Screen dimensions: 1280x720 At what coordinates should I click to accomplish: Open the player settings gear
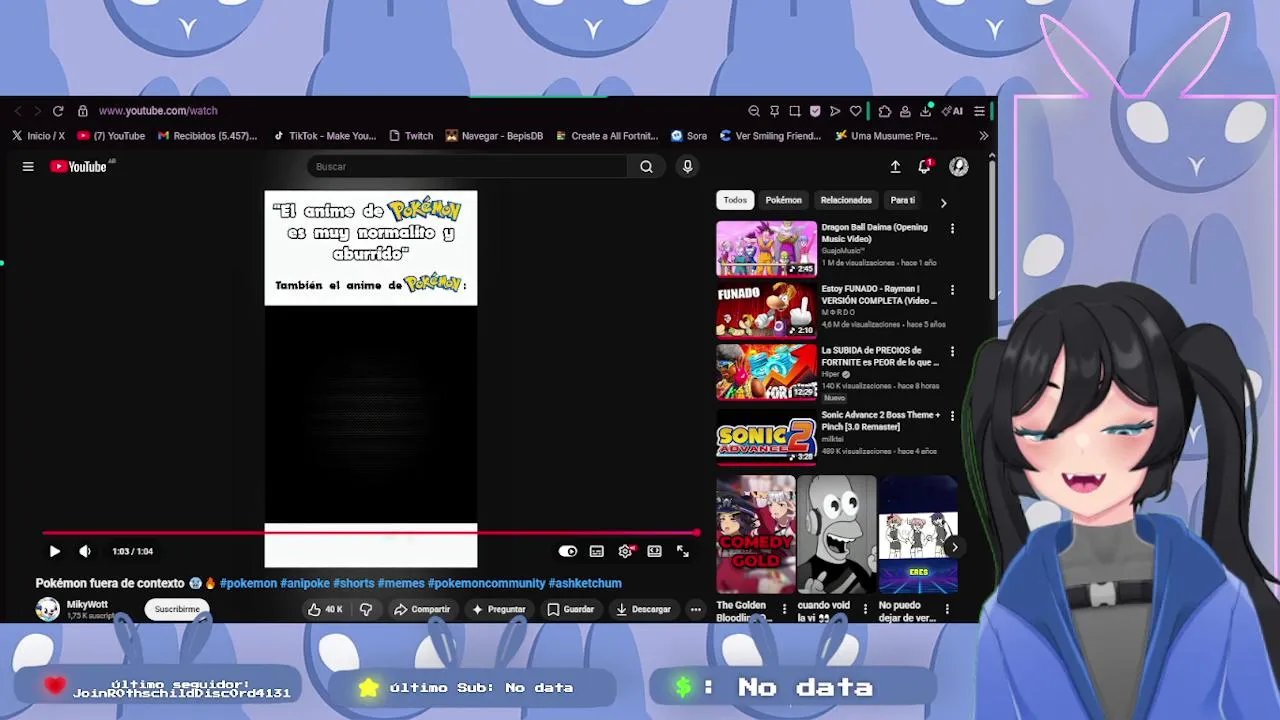[x=625, y=551]
